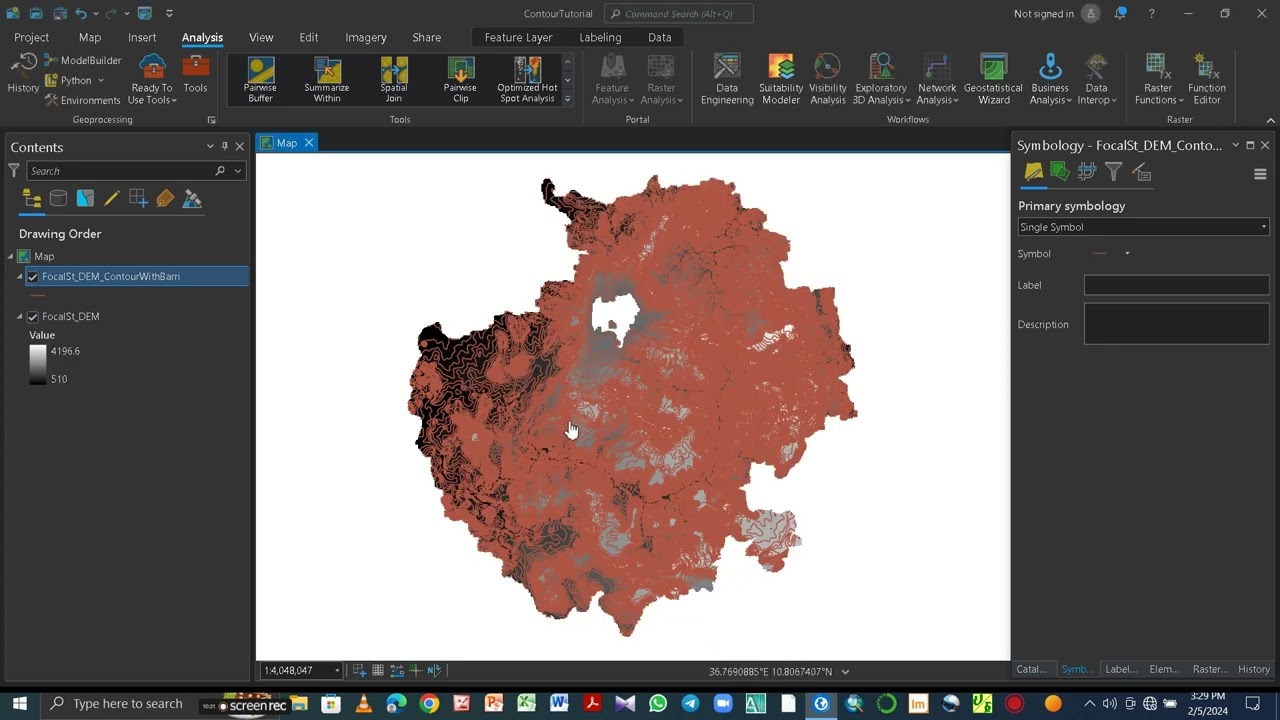The height and width of the screenshot is (720, 1280).
Task: Uncheck FocalSt_DEM layer visibility
Action: pyautogui.click(x=33, y=317)
